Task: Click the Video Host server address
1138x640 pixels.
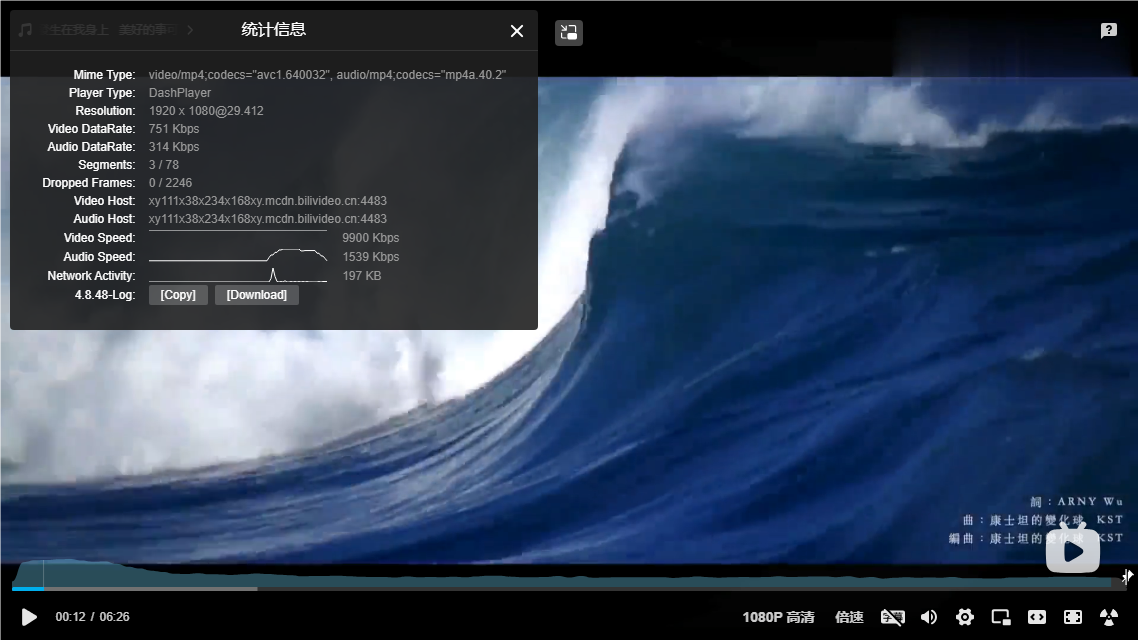Action: pyautogui.click(x=268, y=201)
